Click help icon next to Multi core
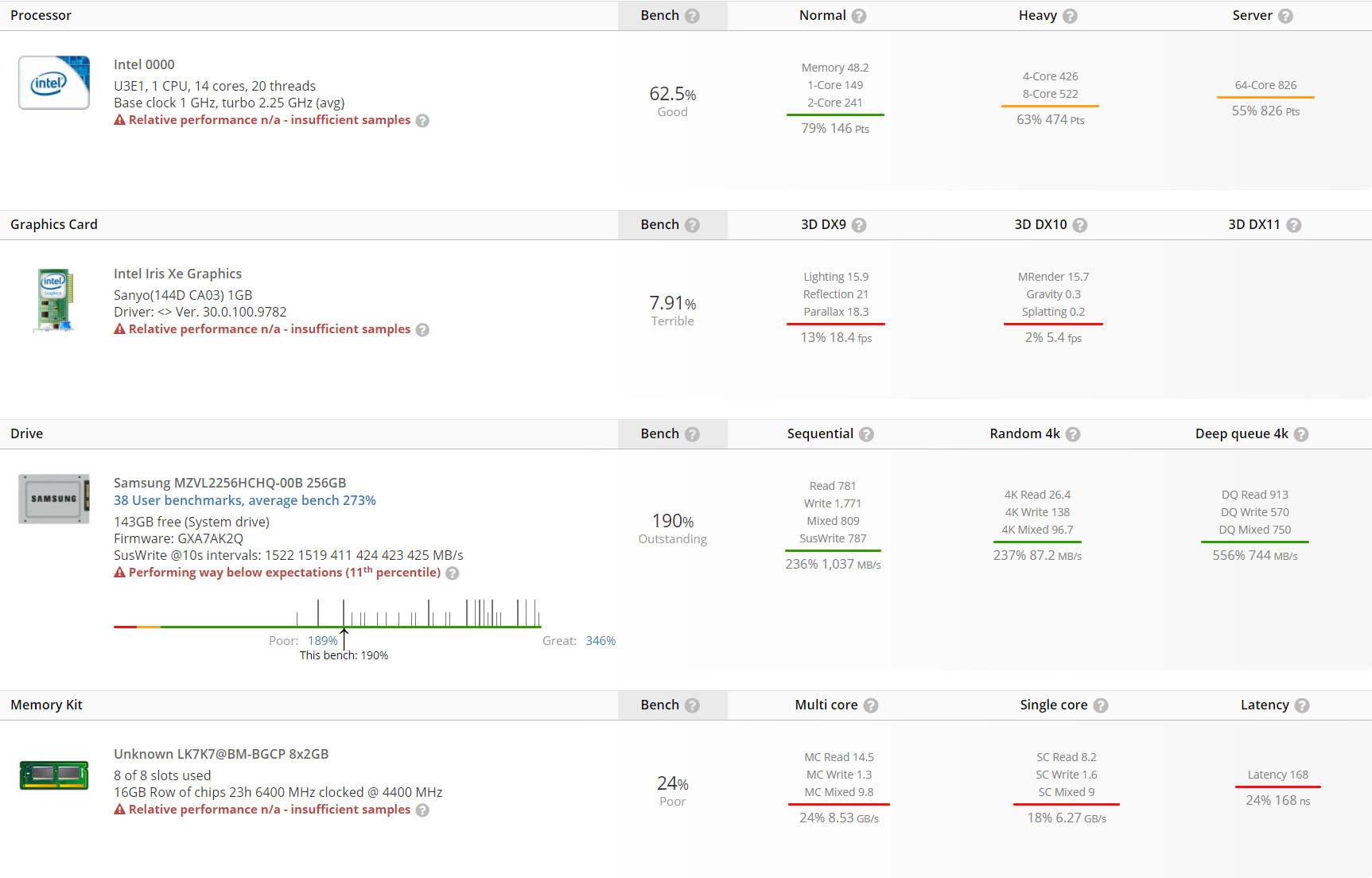This screenshot has height=878, width=1372. point(871,705)
